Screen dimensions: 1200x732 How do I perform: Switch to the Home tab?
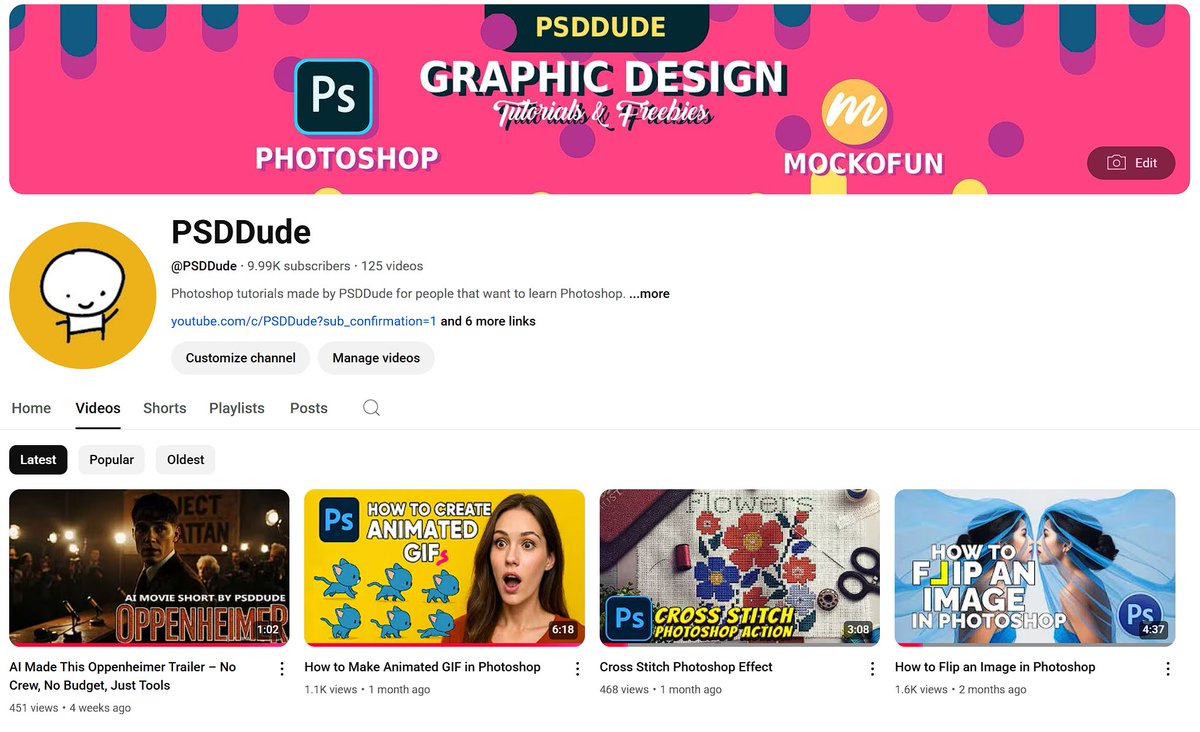[x=31, y=408]
